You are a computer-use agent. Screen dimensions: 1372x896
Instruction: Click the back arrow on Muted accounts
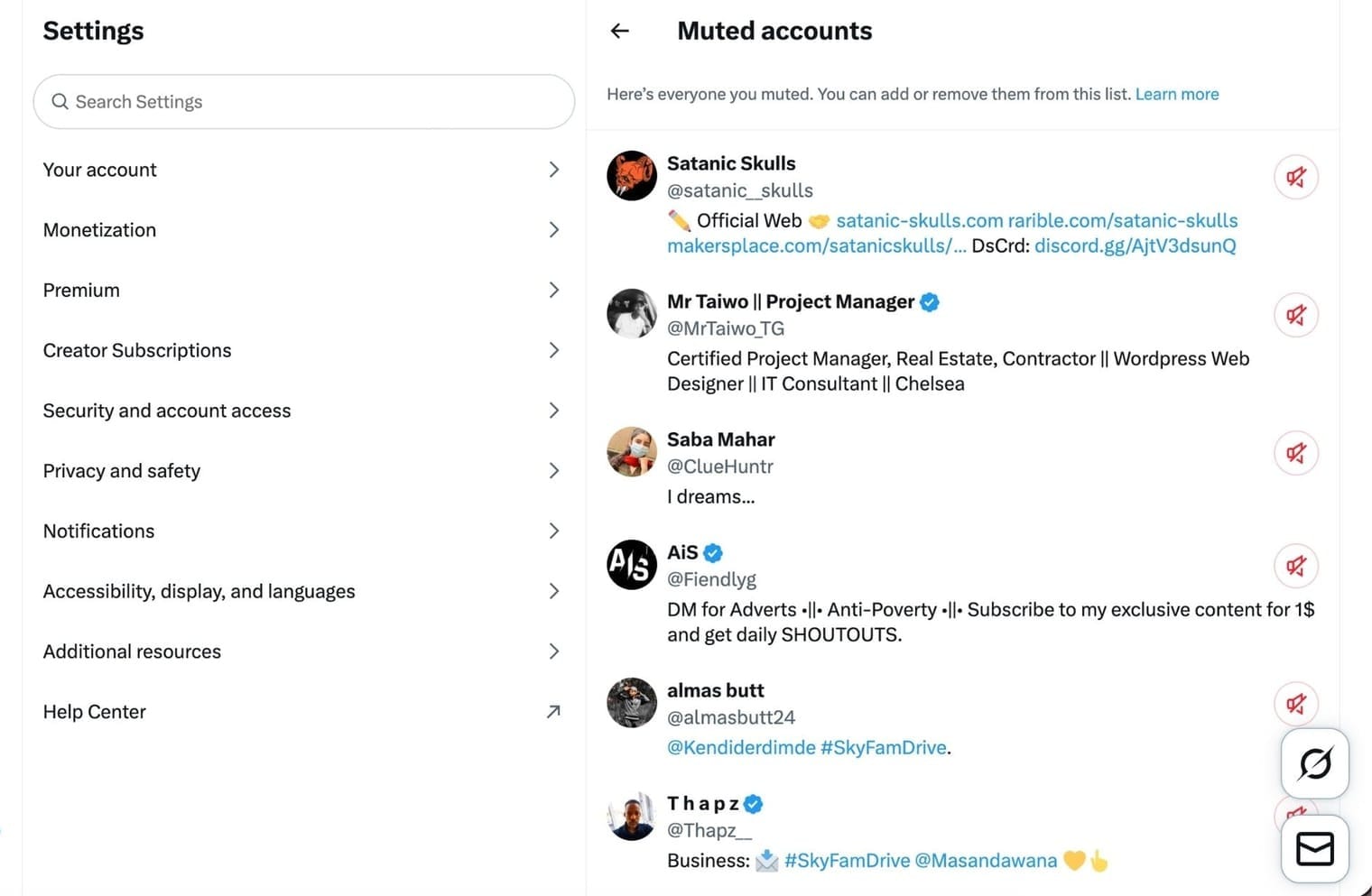pos(619,31)
